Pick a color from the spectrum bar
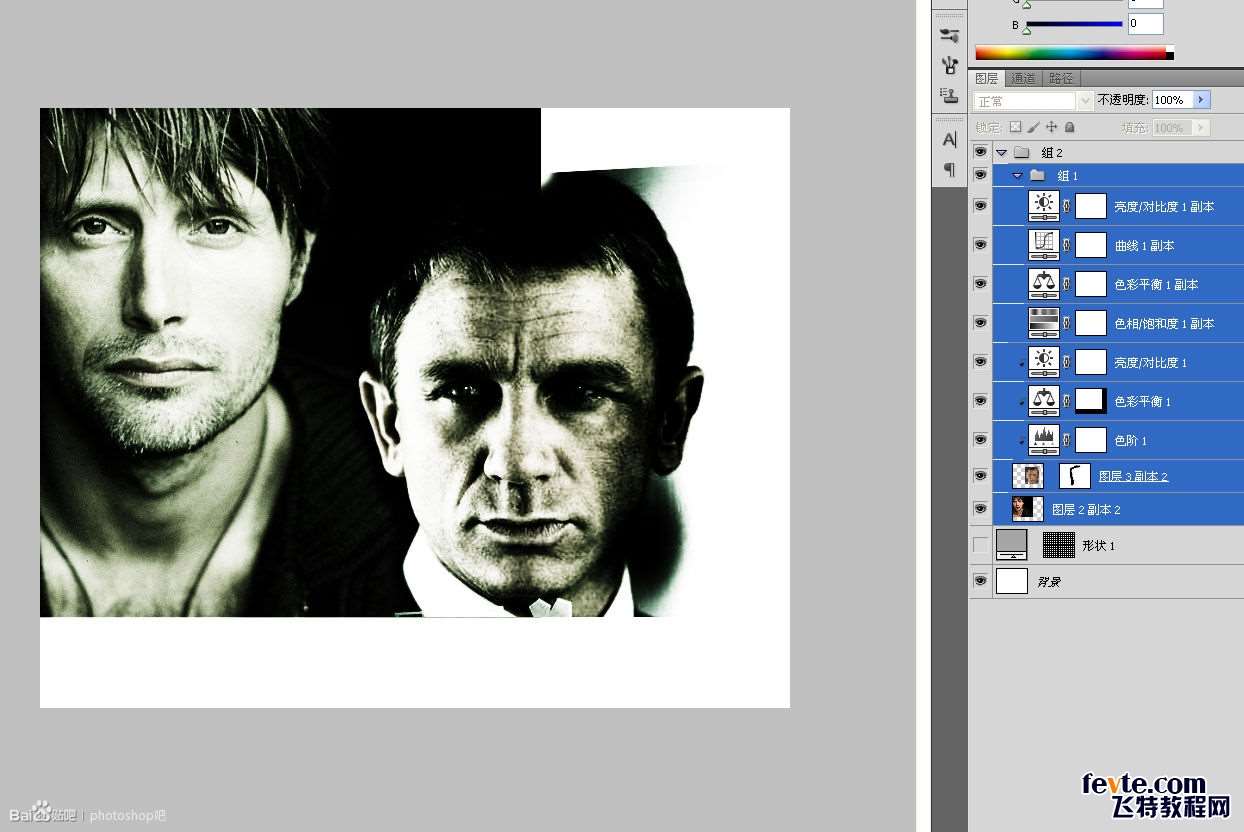The height and width of the screenshot is (832, 1244). click(1070, 53)
